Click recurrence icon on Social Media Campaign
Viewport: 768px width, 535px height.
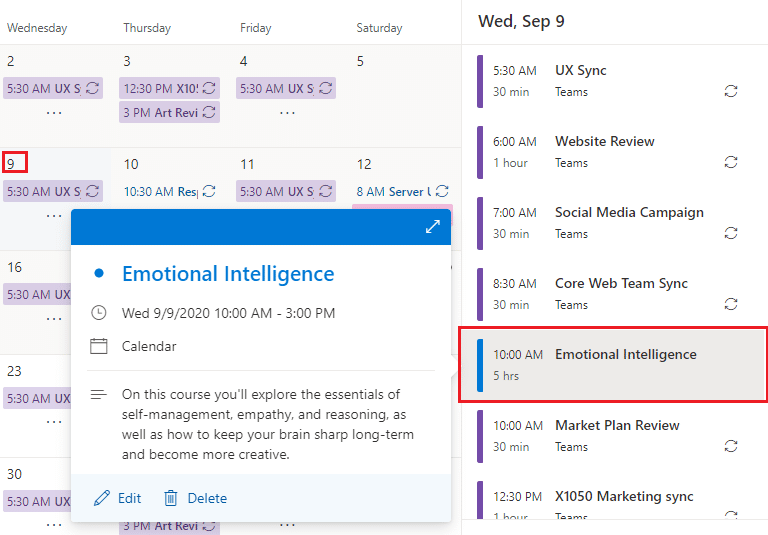pos(731,233)
